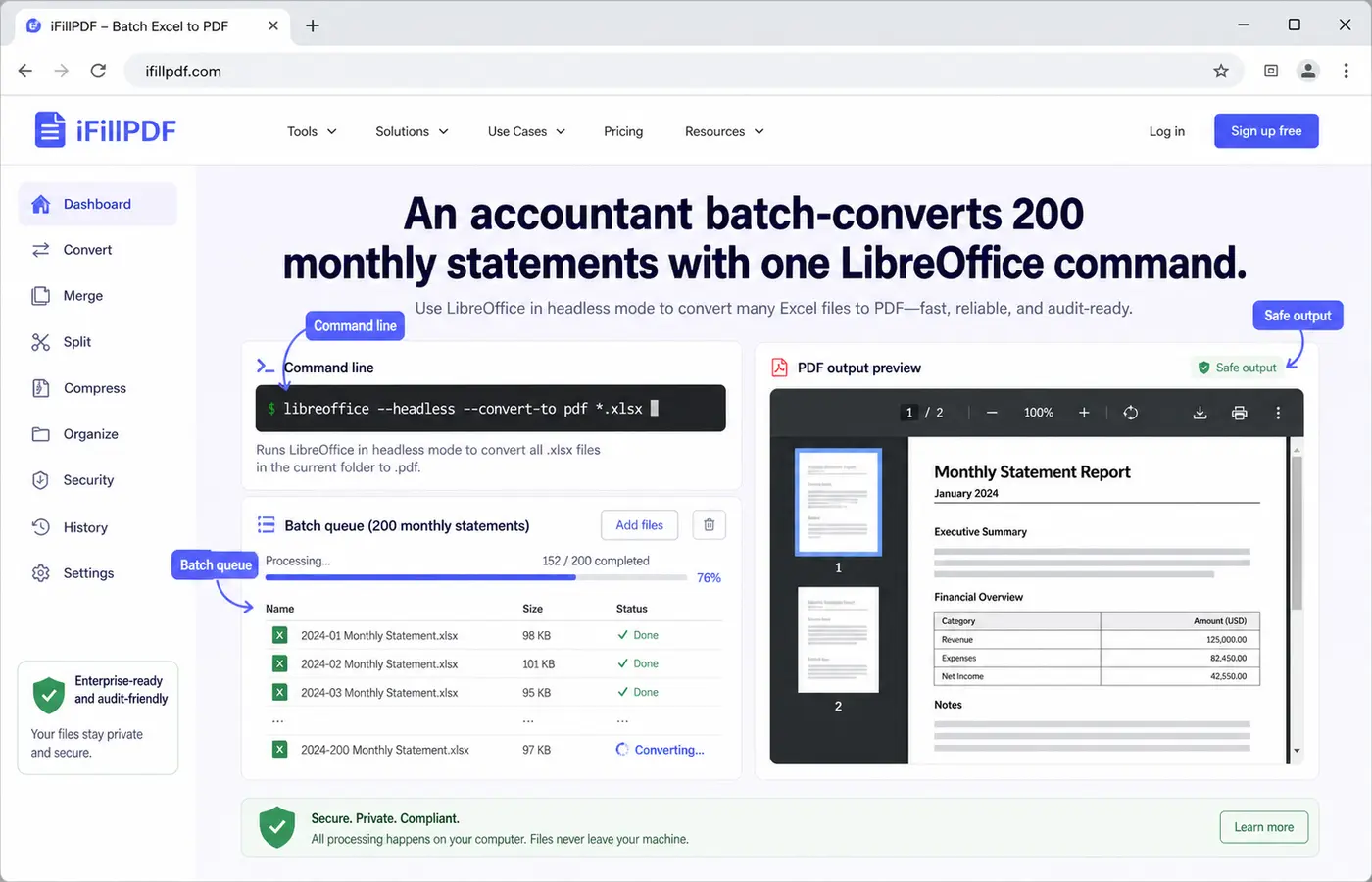The width and height of the screenshot is (1372, 882).
Task: Open the Pricing page
Action: (623, 131)
